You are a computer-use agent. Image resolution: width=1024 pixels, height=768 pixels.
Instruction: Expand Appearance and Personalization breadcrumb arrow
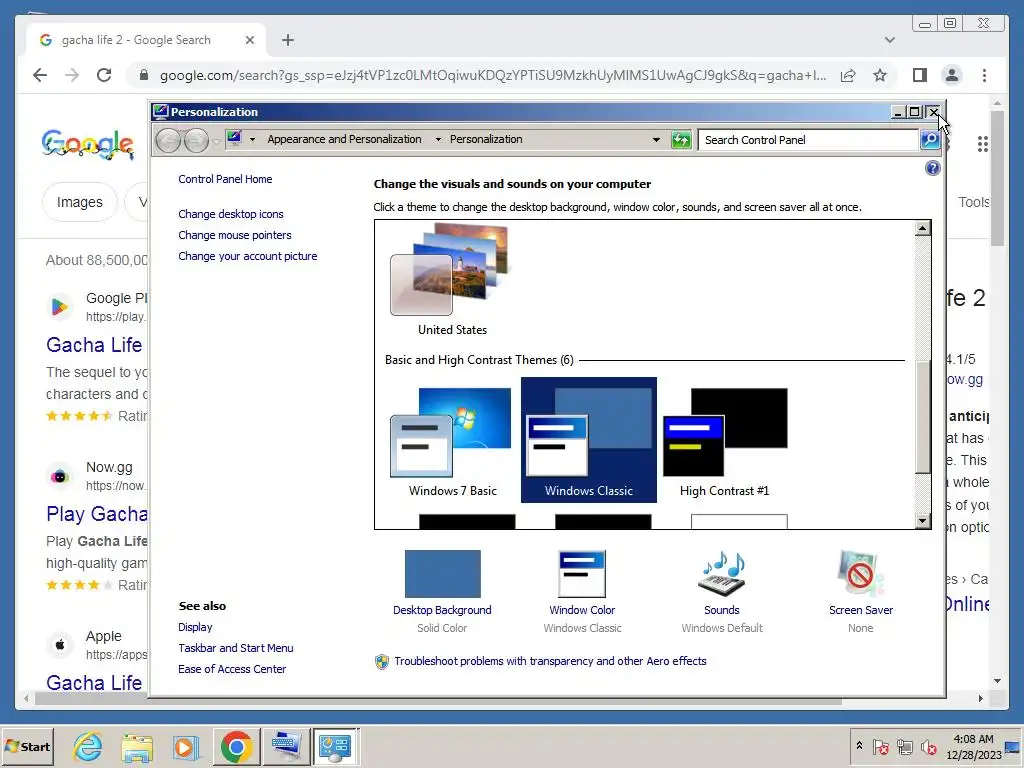438,139
